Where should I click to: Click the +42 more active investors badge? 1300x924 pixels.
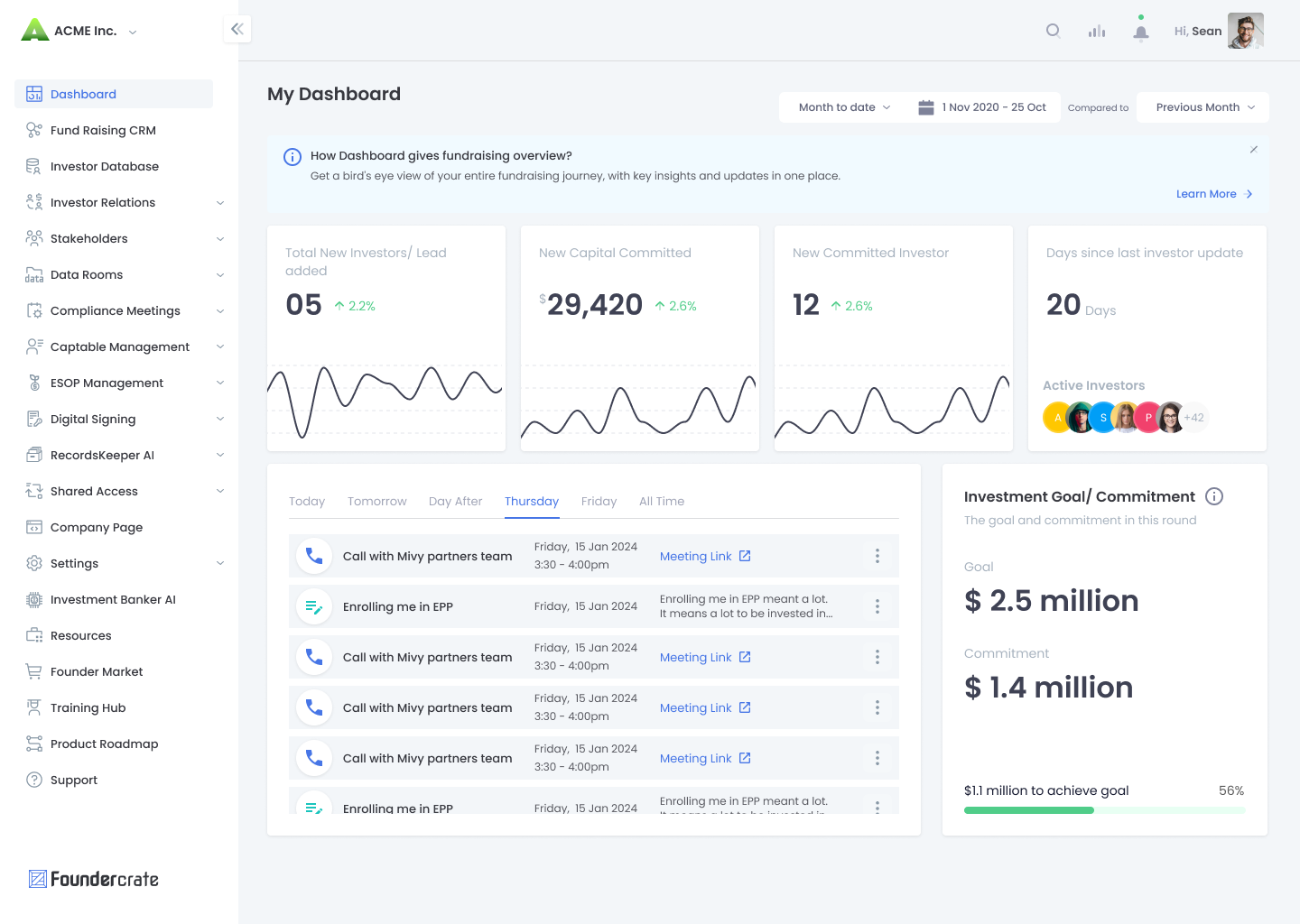(1194, 418)
